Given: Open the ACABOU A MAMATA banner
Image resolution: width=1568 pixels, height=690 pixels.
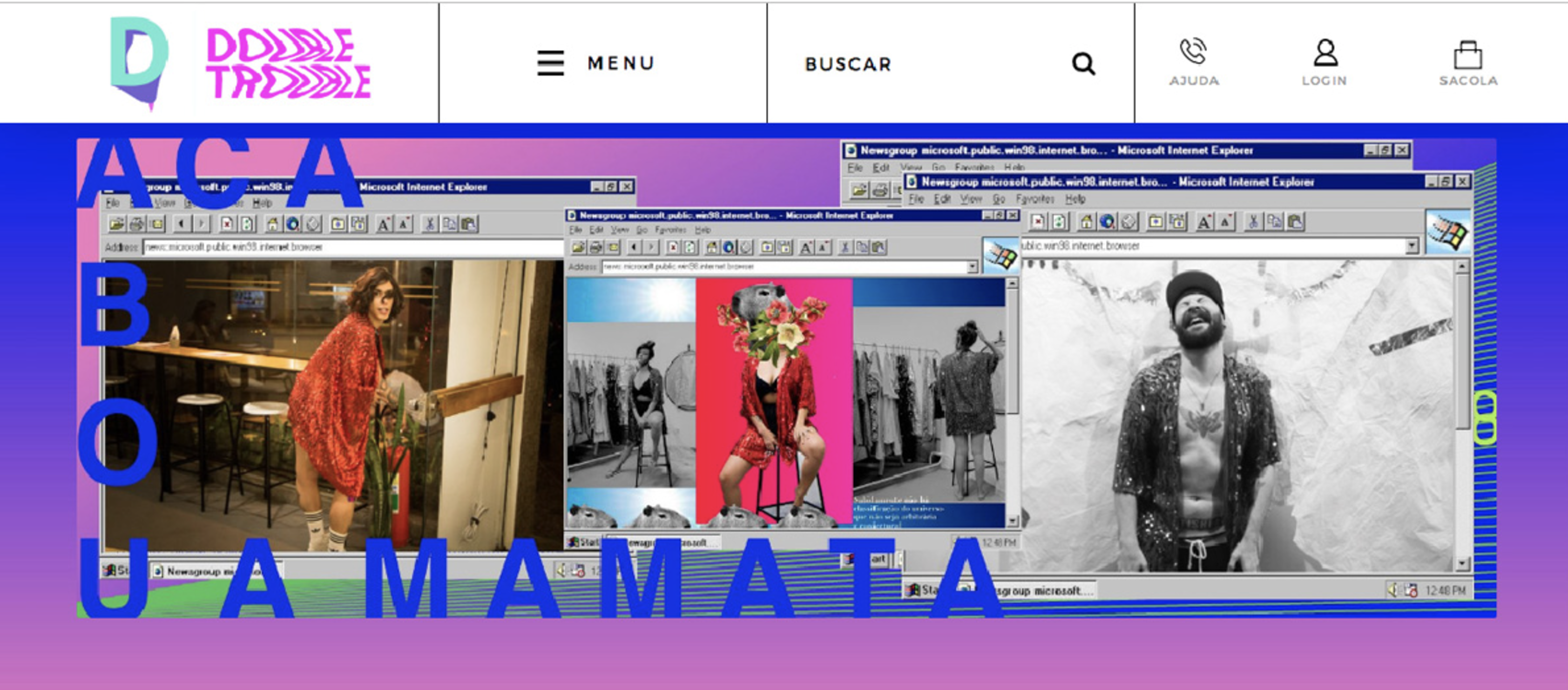Looking at the screenshot, I should pyautogui.click(x=786, y=378).
